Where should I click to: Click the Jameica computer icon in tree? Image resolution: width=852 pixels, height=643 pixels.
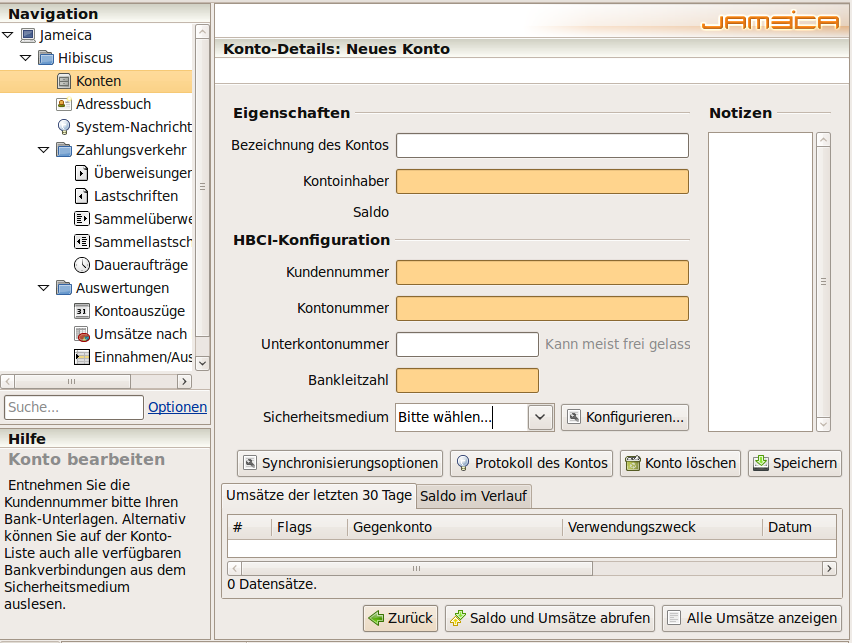click(x=28, y=35)
